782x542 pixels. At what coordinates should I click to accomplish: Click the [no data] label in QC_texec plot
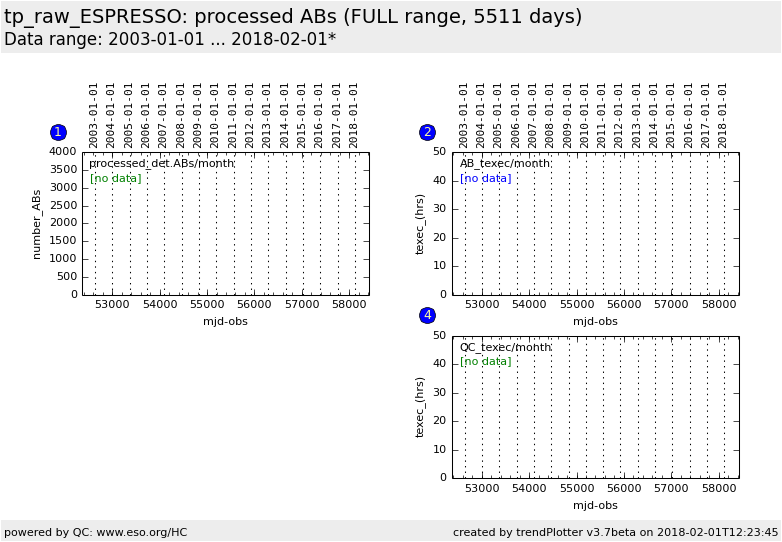coord(486,362)
